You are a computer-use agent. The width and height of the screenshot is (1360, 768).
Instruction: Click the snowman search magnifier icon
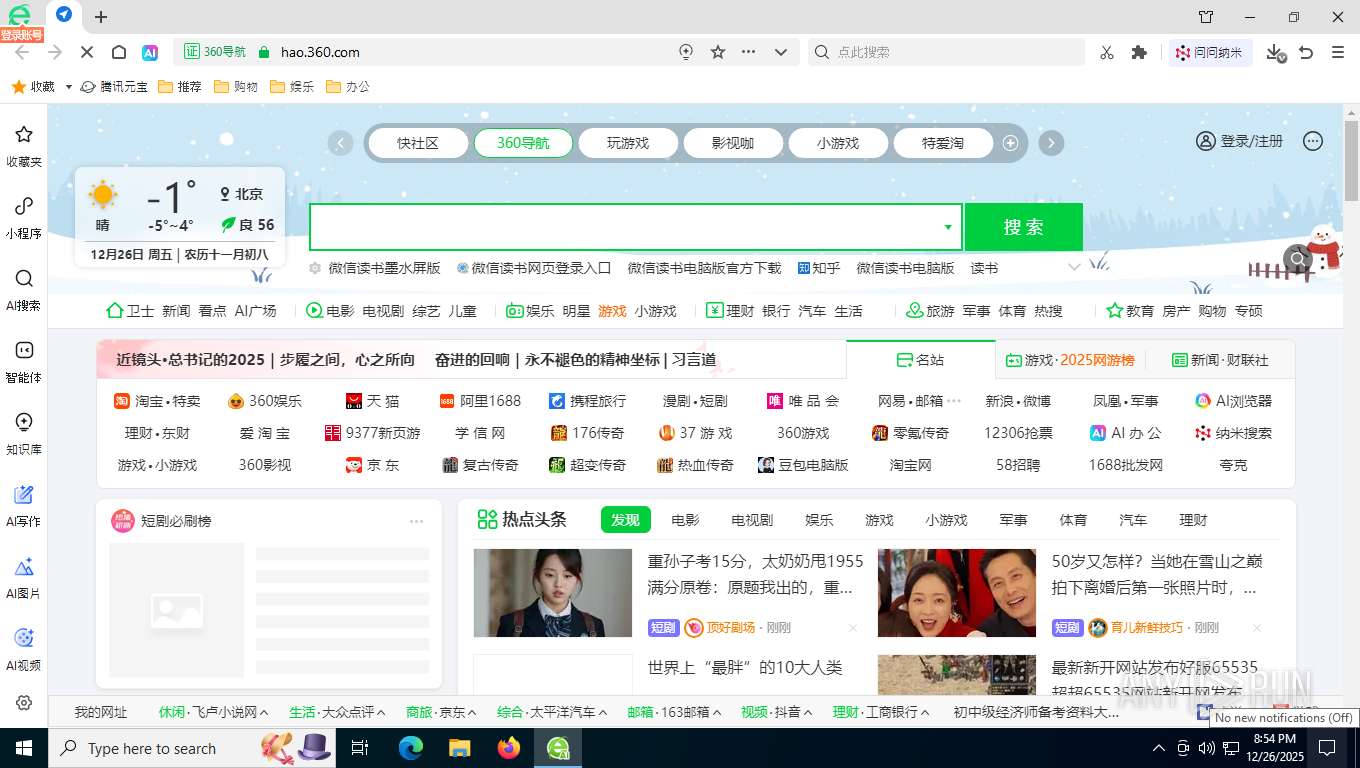tap(1298, 259)
